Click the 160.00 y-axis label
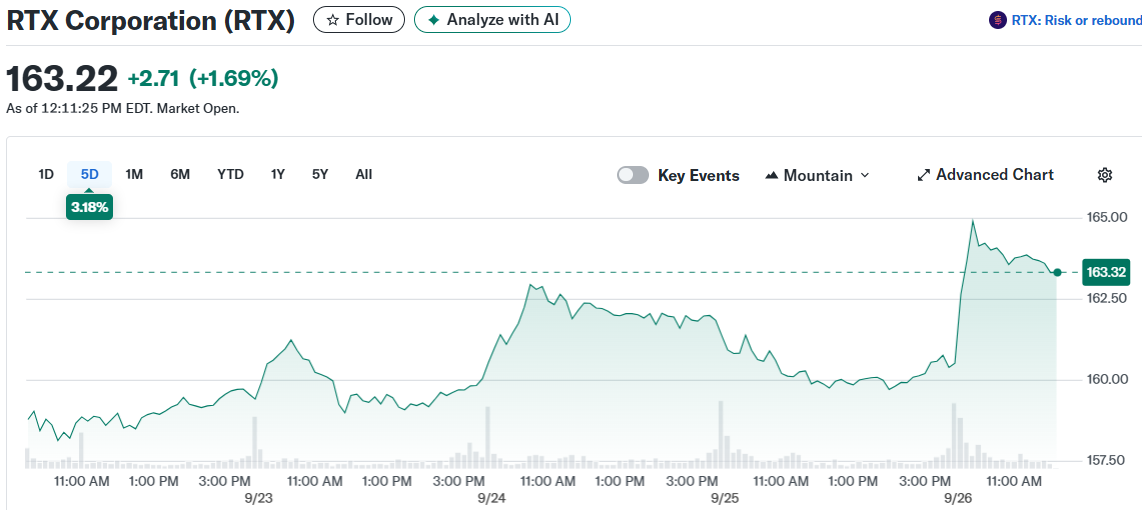The width and height of the screenshot is (1142, 510). (x=1106, y=380)
